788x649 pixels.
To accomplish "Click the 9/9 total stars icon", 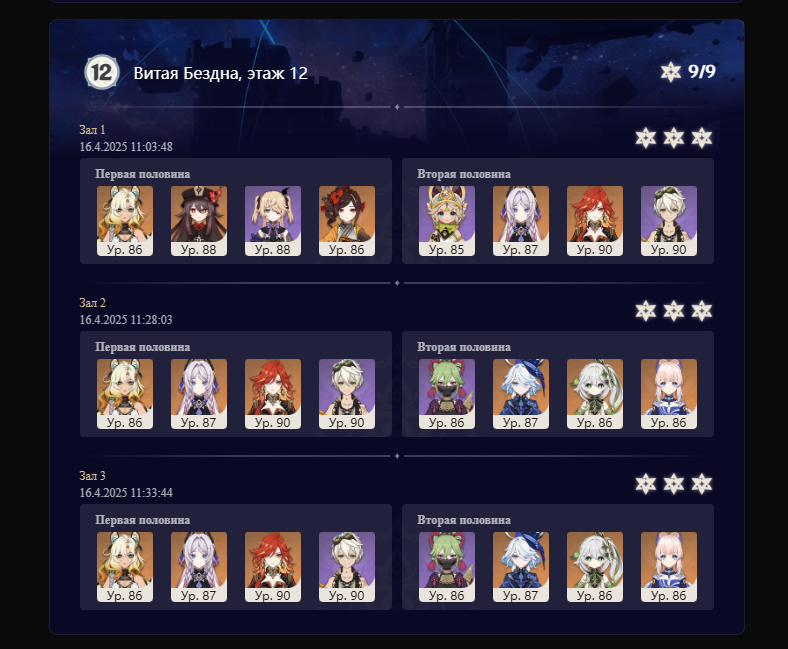I will click(x=670, y=72).
